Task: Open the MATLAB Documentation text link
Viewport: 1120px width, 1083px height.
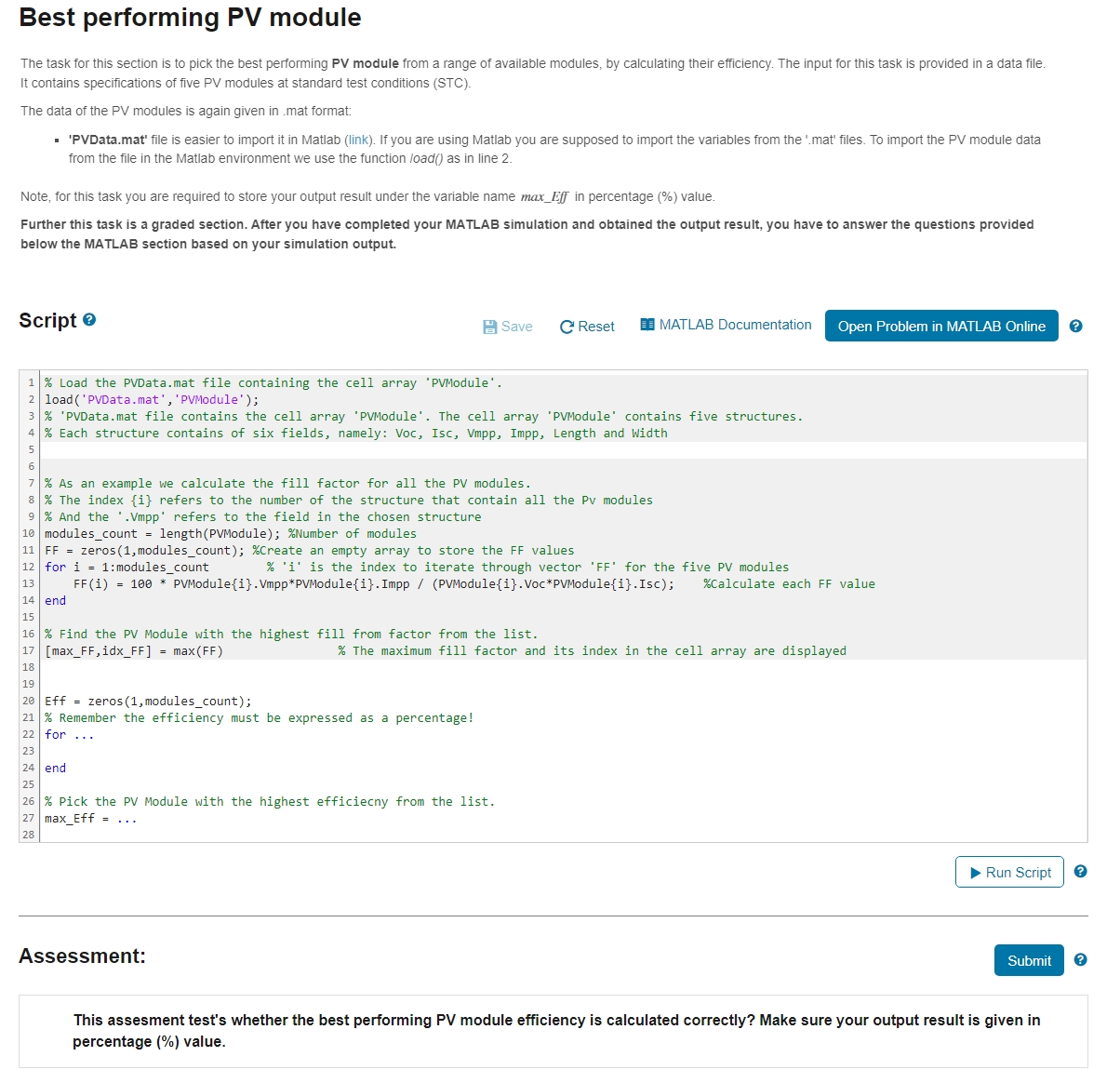Action: click(735, 325)
